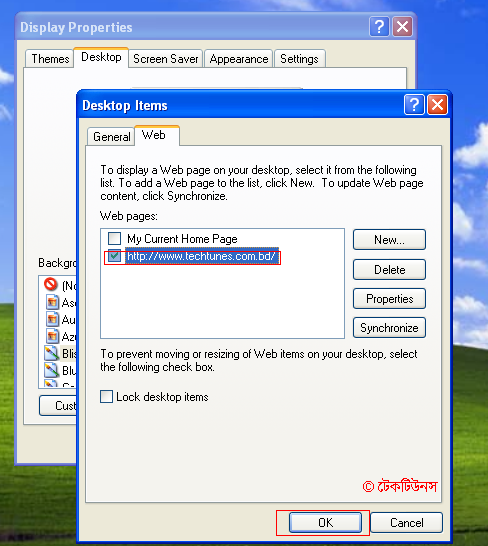
Task: Open the Desktop tab in Display Properties
Action: click(x=101, y=57)
